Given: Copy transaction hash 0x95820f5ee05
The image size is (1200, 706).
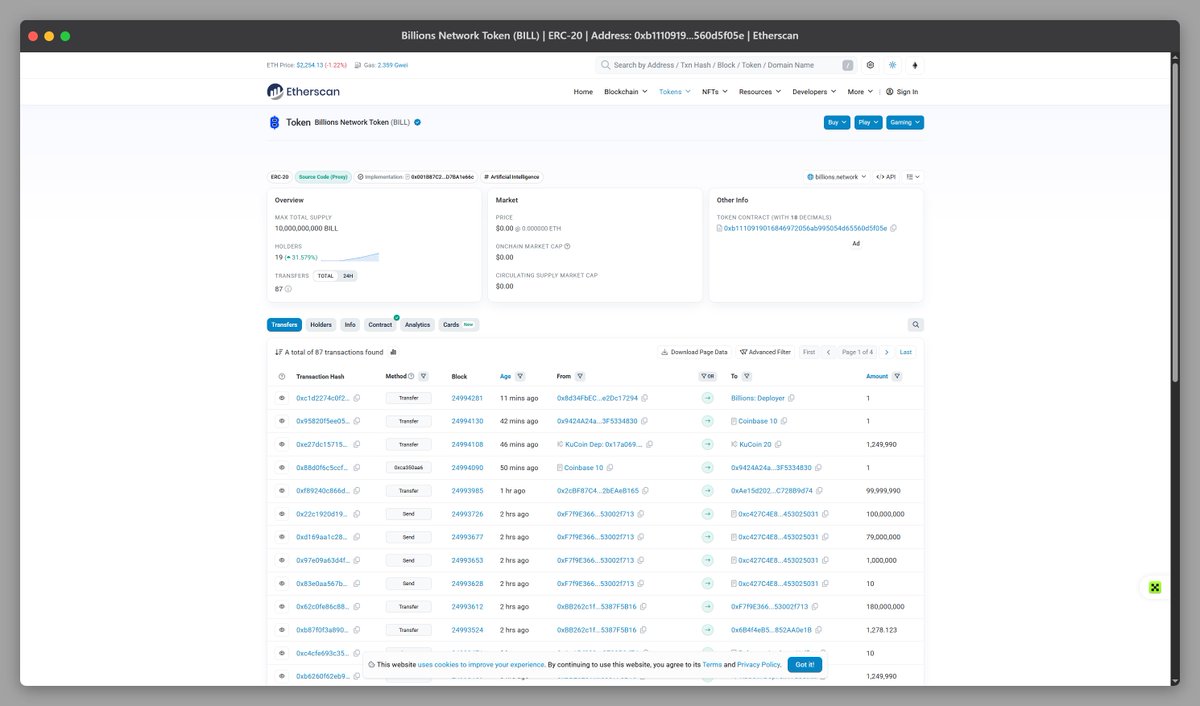Looking at the screenshot, I should point(357,421).
